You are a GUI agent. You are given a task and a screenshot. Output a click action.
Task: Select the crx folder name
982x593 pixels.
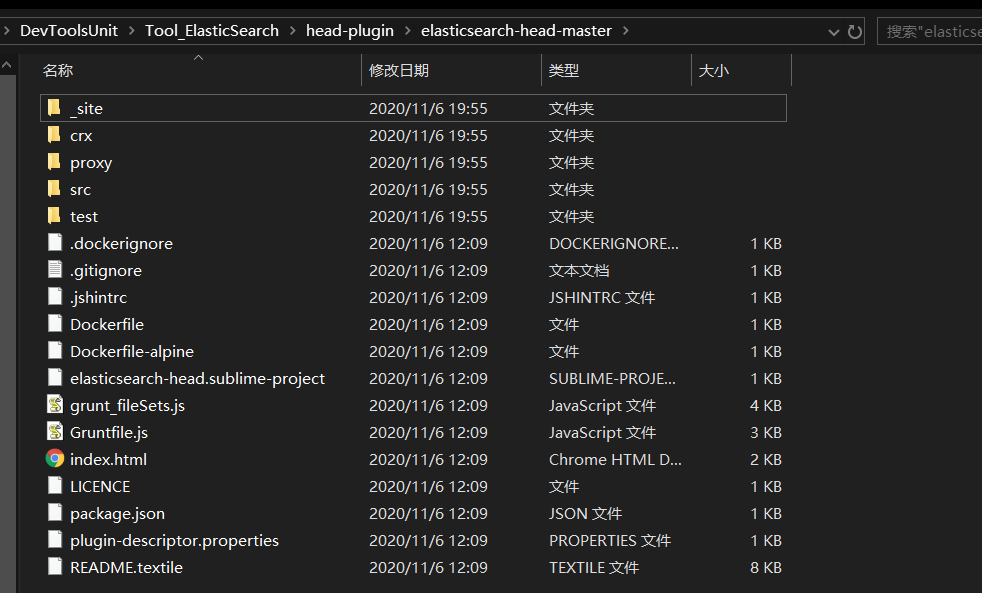(81, 135)
